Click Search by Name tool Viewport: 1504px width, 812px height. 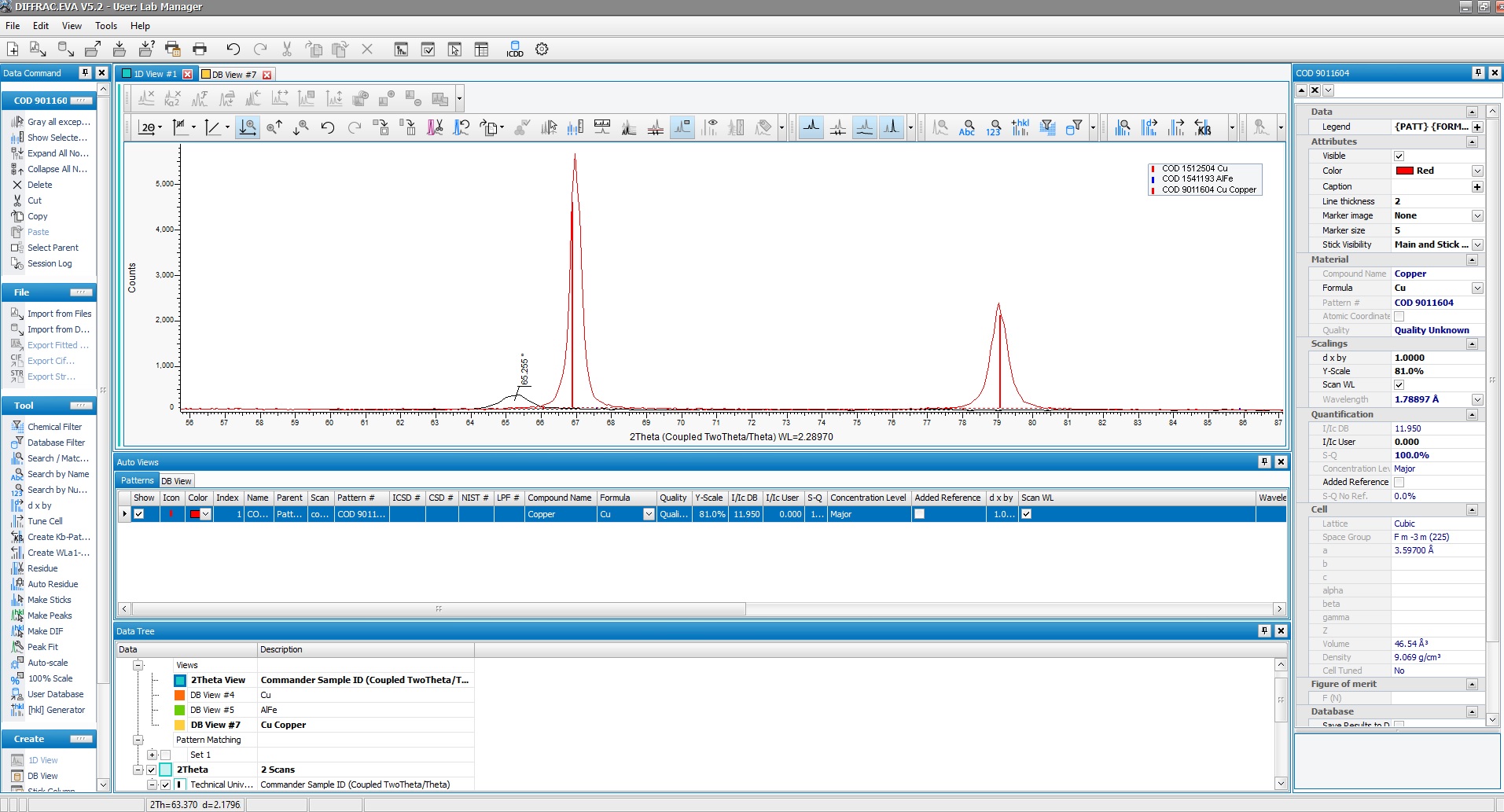58,474
